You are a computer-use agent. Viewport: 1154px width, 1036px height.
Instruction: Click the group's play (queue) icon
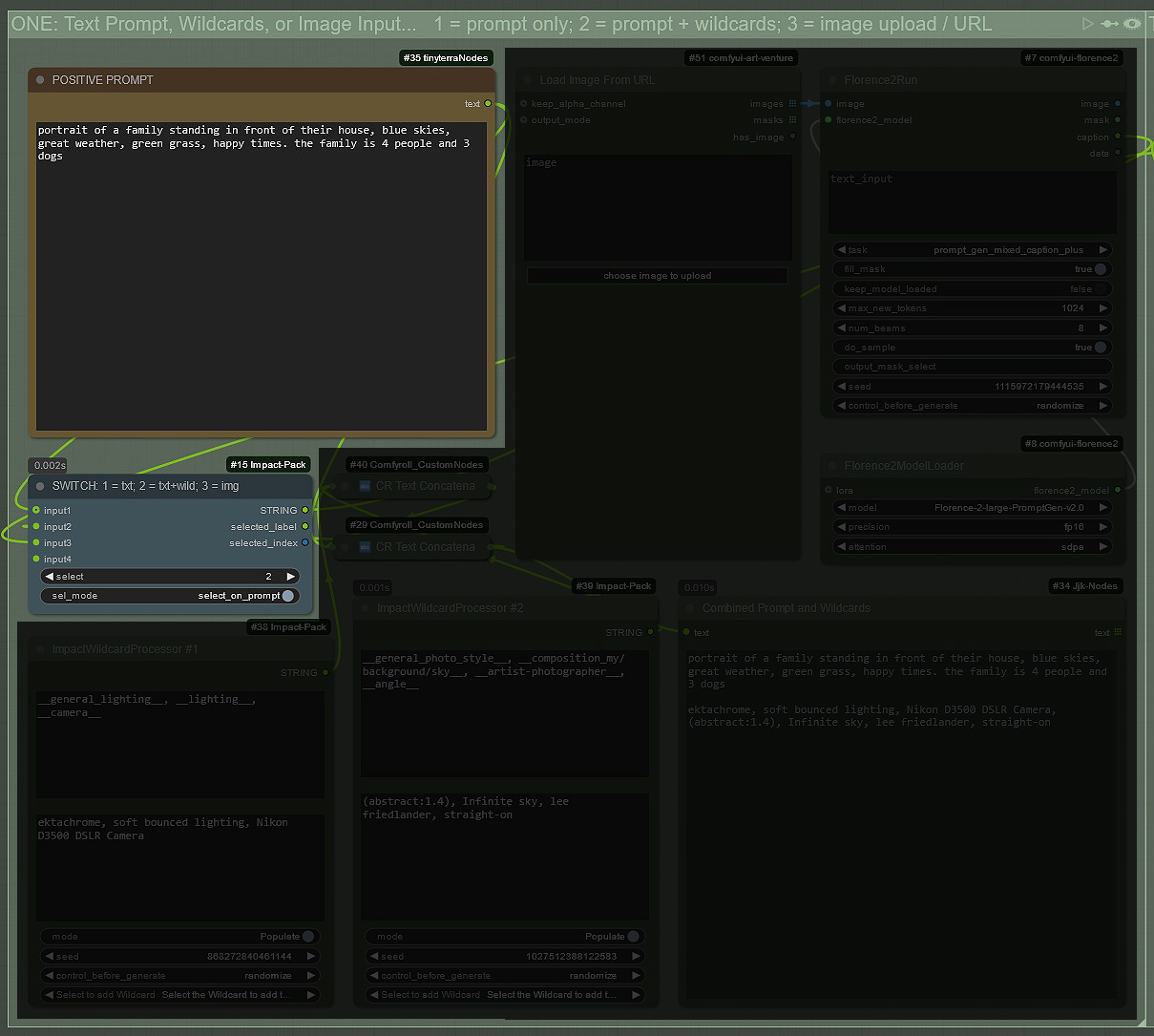point(1088,24)
